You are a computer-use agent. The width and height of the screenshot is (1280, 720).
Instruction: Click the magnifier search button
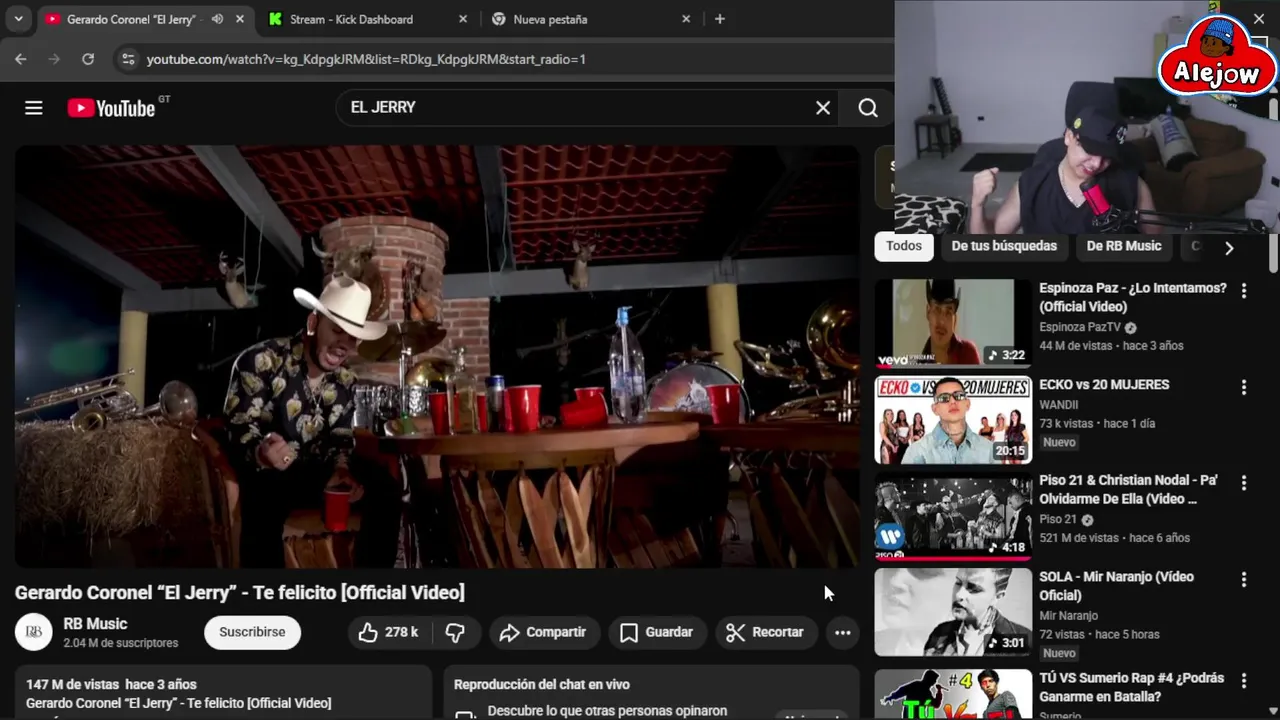pyautogui.click(x=868, y=108)
